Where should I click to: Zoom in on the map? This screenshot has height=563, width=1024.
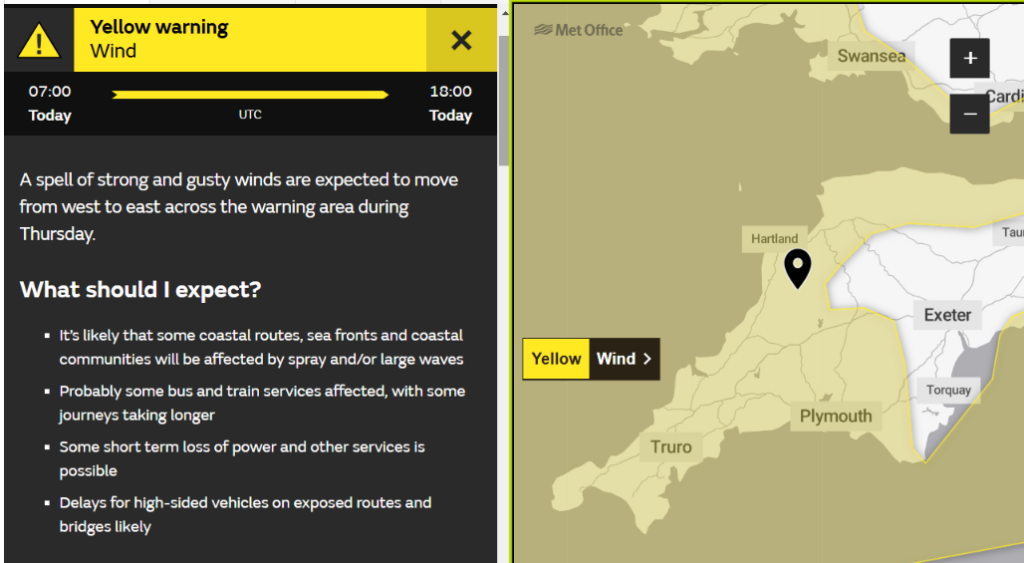point(970,58)
